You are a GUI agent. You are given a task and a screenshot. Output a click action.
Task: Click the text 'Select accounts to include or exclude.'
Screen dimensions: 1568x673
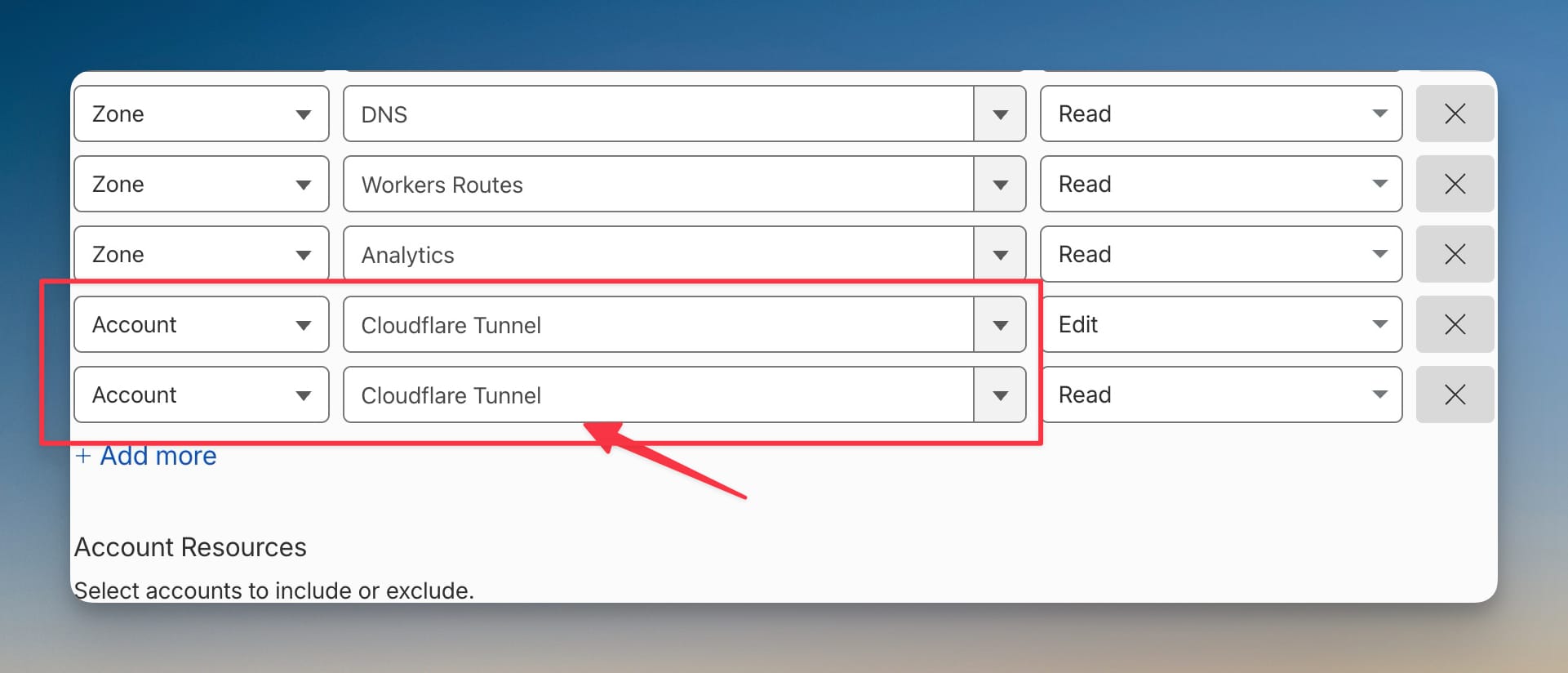click(x=274, y=590)
